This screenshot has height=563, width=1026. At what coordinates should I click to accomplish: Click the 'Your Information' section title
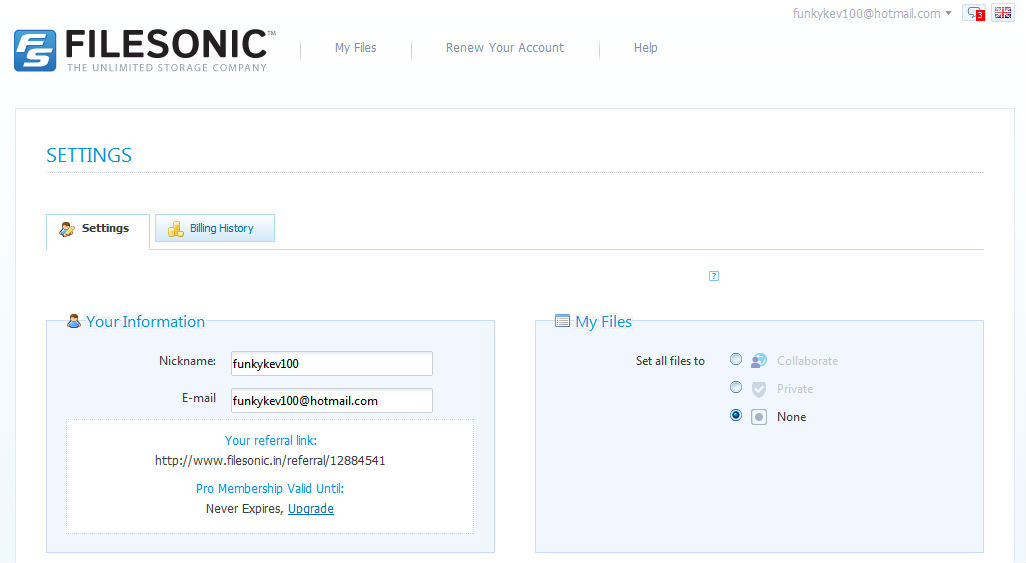click(145, 321)
